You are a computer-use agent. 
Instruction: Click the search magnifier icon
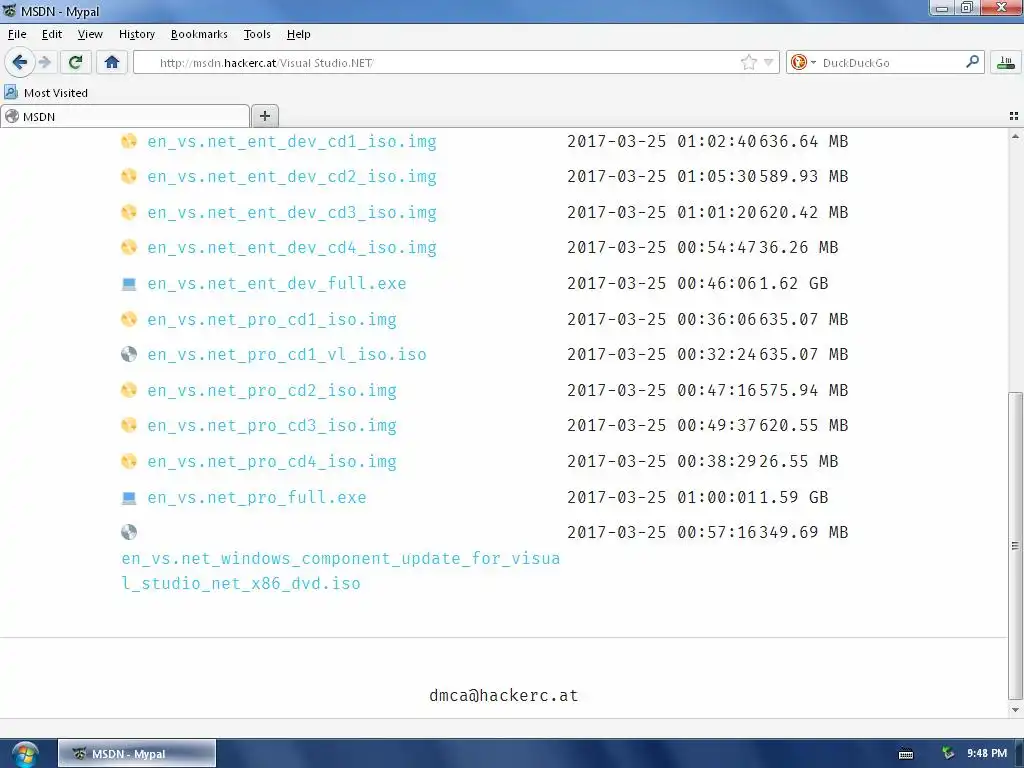point(972,62)
